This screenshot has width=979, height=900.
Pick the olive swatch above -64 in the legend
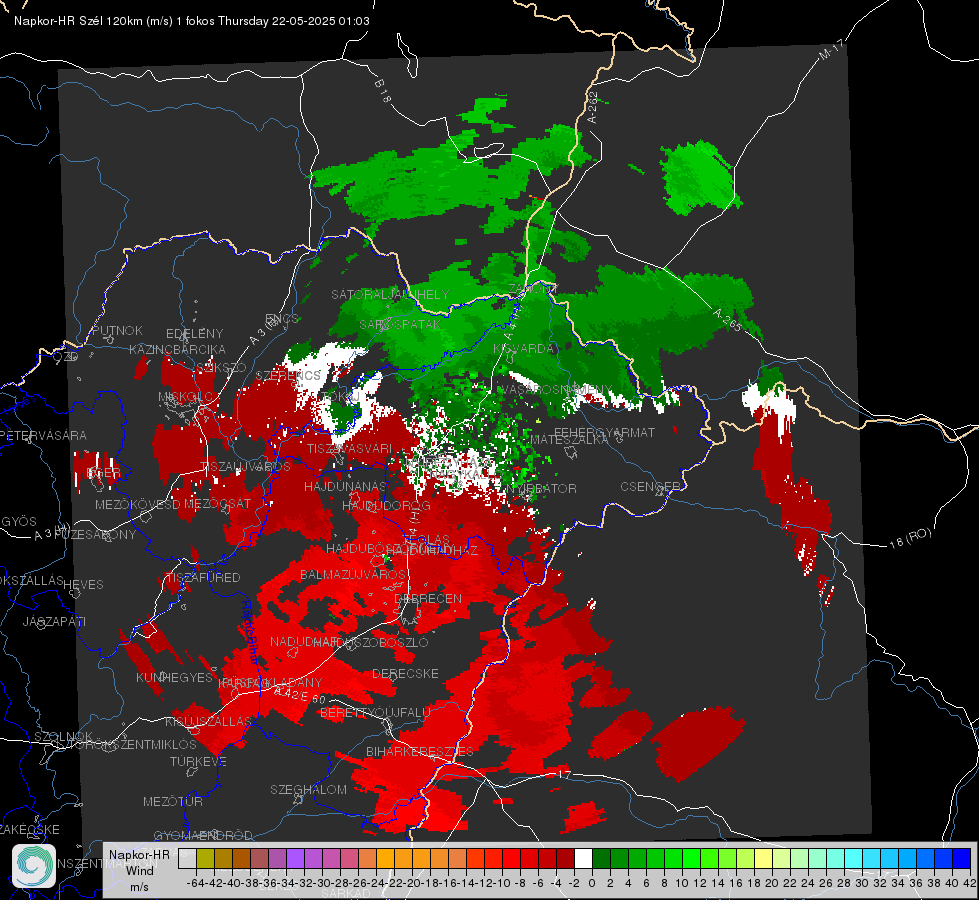[205, 858]
